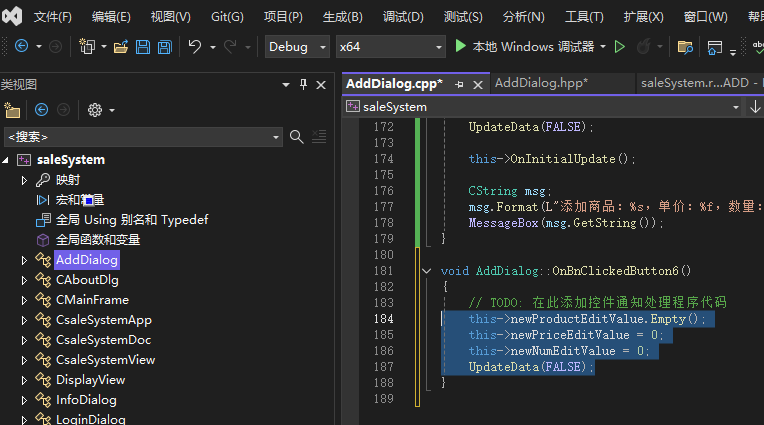The height and width of the screenshot is (425, 764).
Task: Click the Open File folder icon
Action: [121, 47]
